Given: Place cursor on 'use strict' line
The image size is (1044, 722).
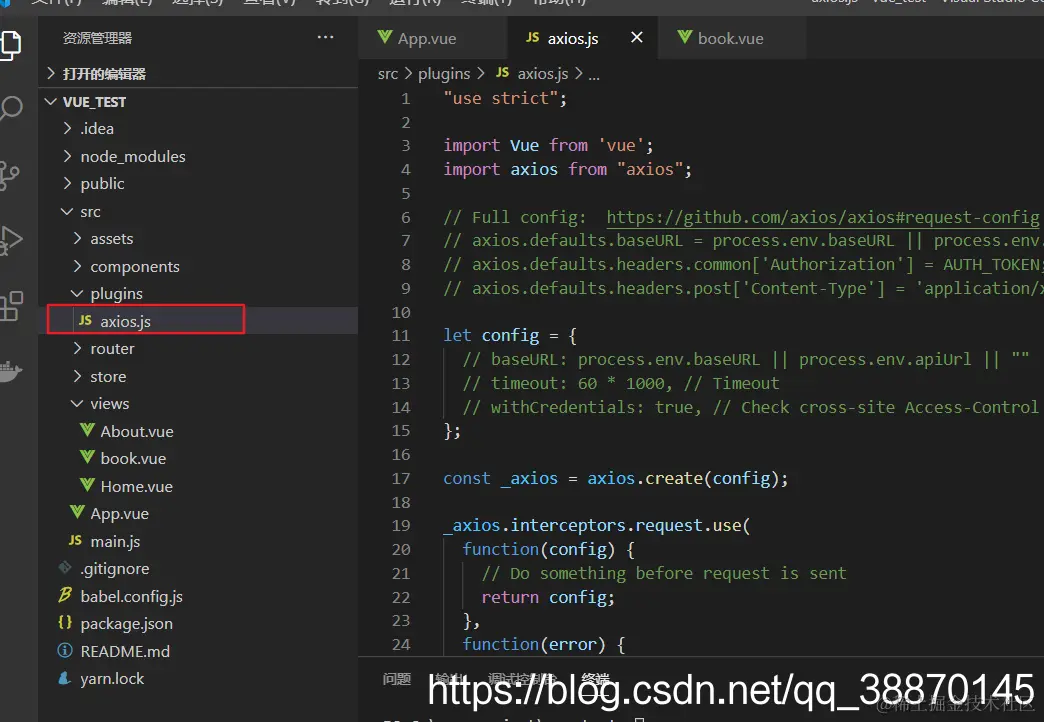Looking at the screenshot, I should tap(505, 99).
